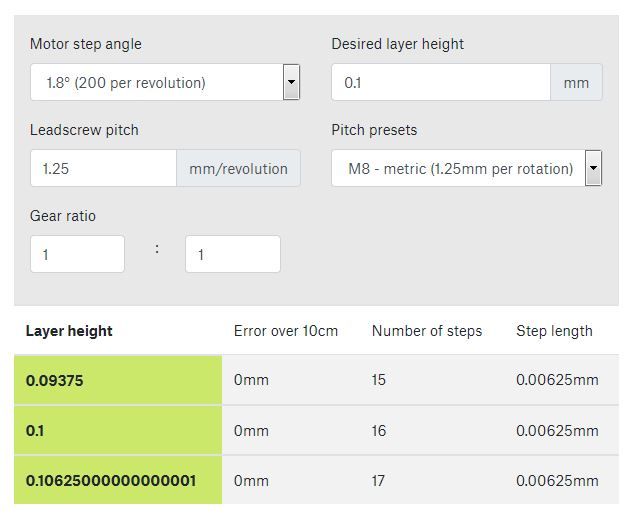Click the Error over 10cm column header
Viewport: 639px width, 518px height.
pos(286,331)
